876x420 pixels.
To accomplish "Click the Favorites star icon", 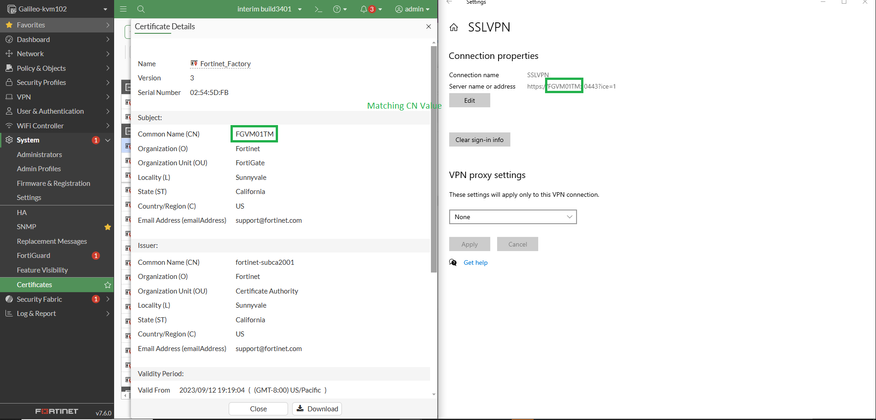I will [9, 25].
